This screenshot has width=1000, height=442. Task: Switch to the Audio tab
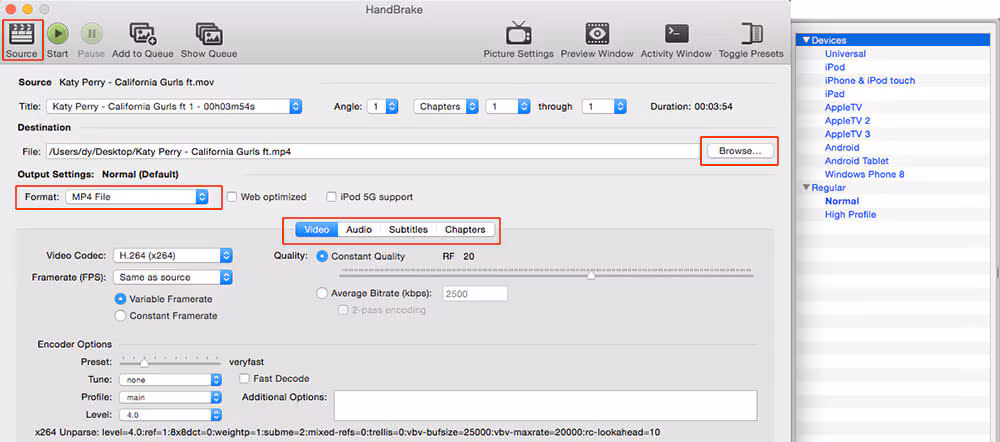tap(359, 230)
